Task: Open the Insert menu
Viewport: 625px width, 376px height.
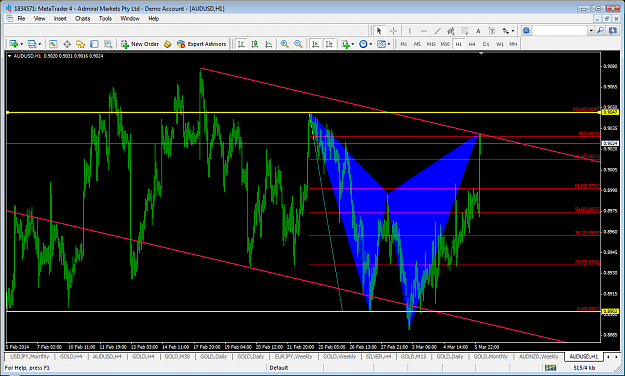Action: point(60,18)
